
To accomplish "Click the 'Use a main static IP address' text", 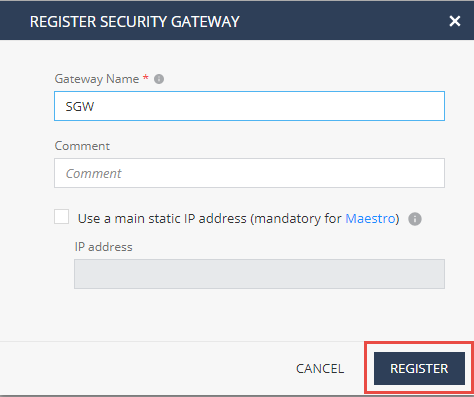I will (162, 219).
